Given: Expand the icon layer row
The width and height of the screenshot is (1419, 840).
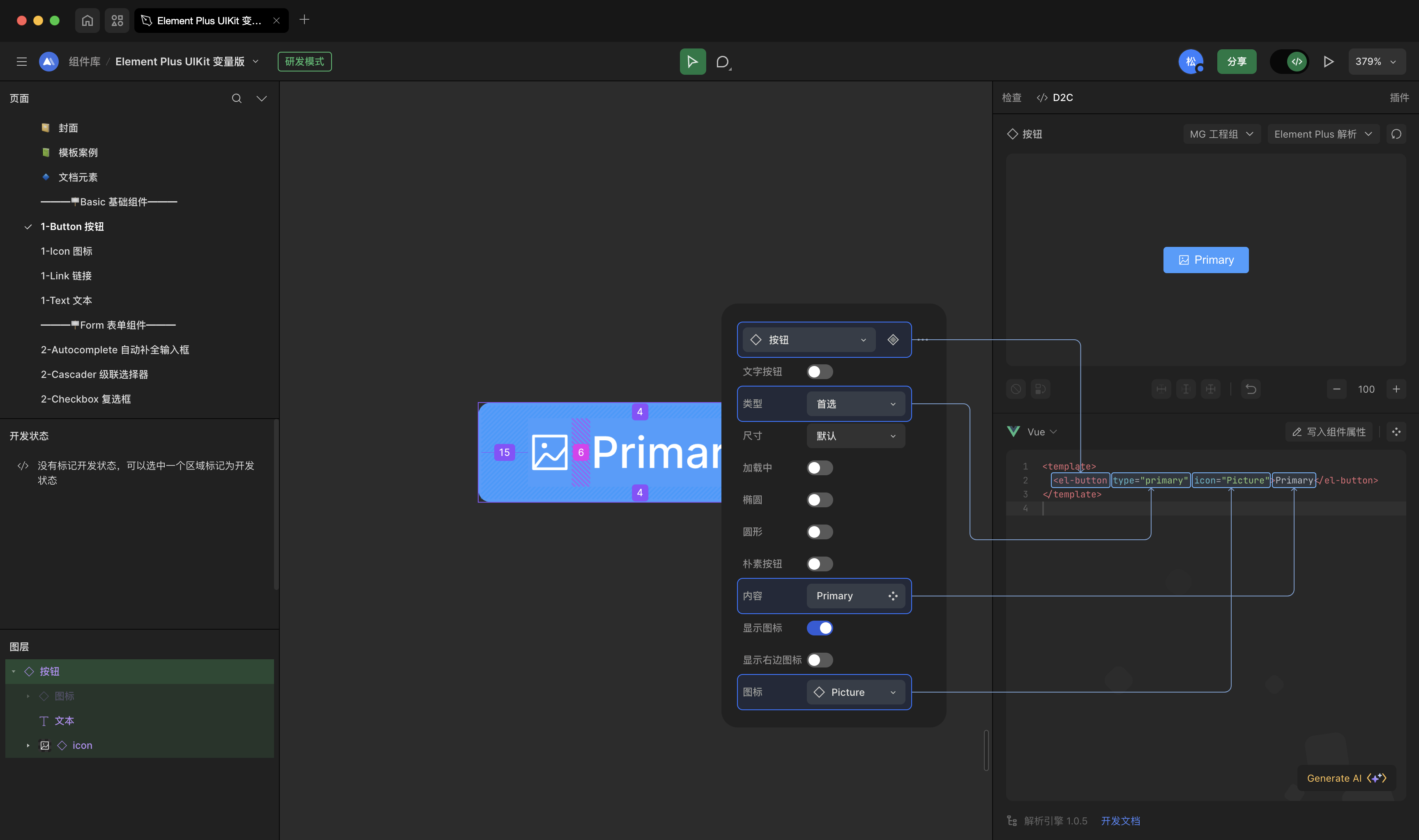Looking at the screenshot, I should [x=28, y=746].
